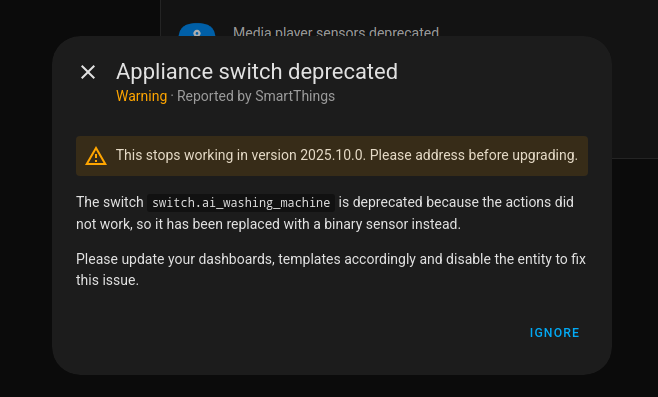The width and height of the screenshot is (658, 397).
Task: Click the words The switch before the code
Action: pyautogui.click(x=110, y=202)
